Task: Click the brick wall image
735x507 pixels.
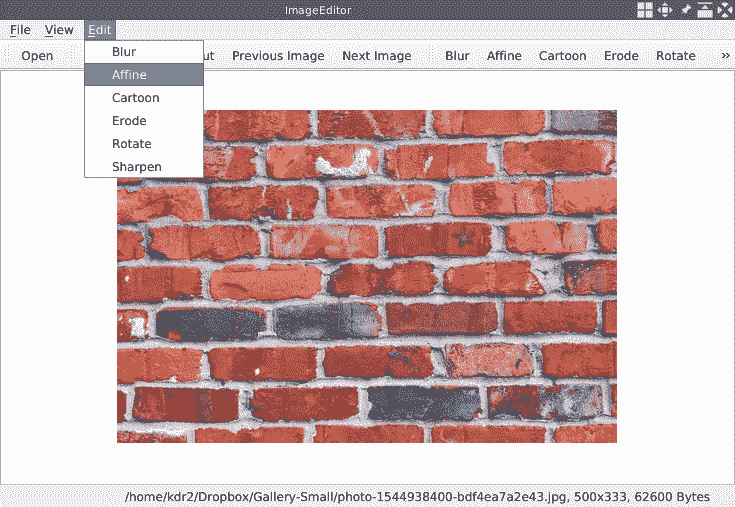Action: [x=366, y=276]
